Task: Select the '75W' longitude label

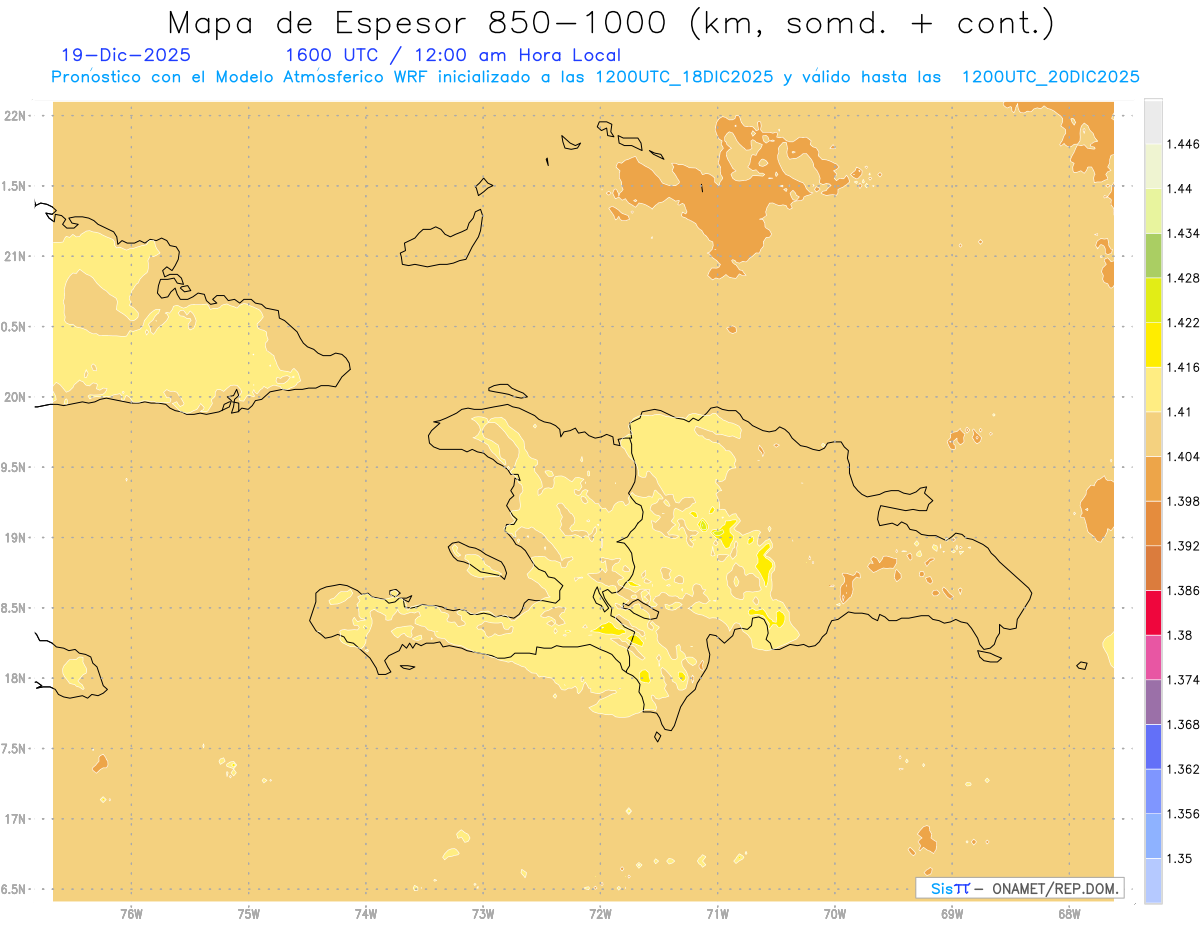Action: 249,914
